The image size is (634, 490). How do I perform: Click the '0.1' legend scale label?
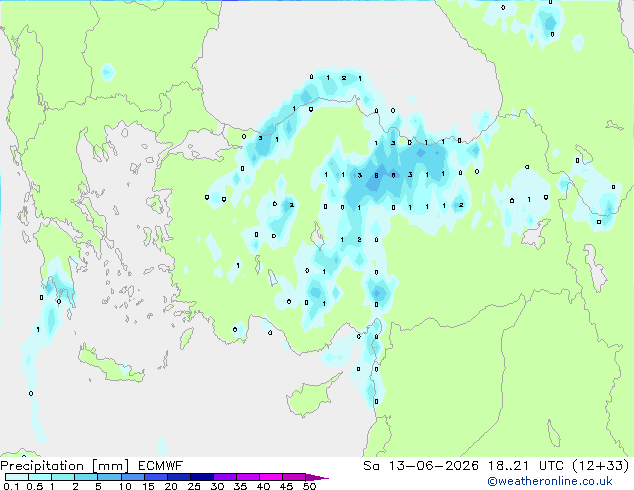[11, 486]
